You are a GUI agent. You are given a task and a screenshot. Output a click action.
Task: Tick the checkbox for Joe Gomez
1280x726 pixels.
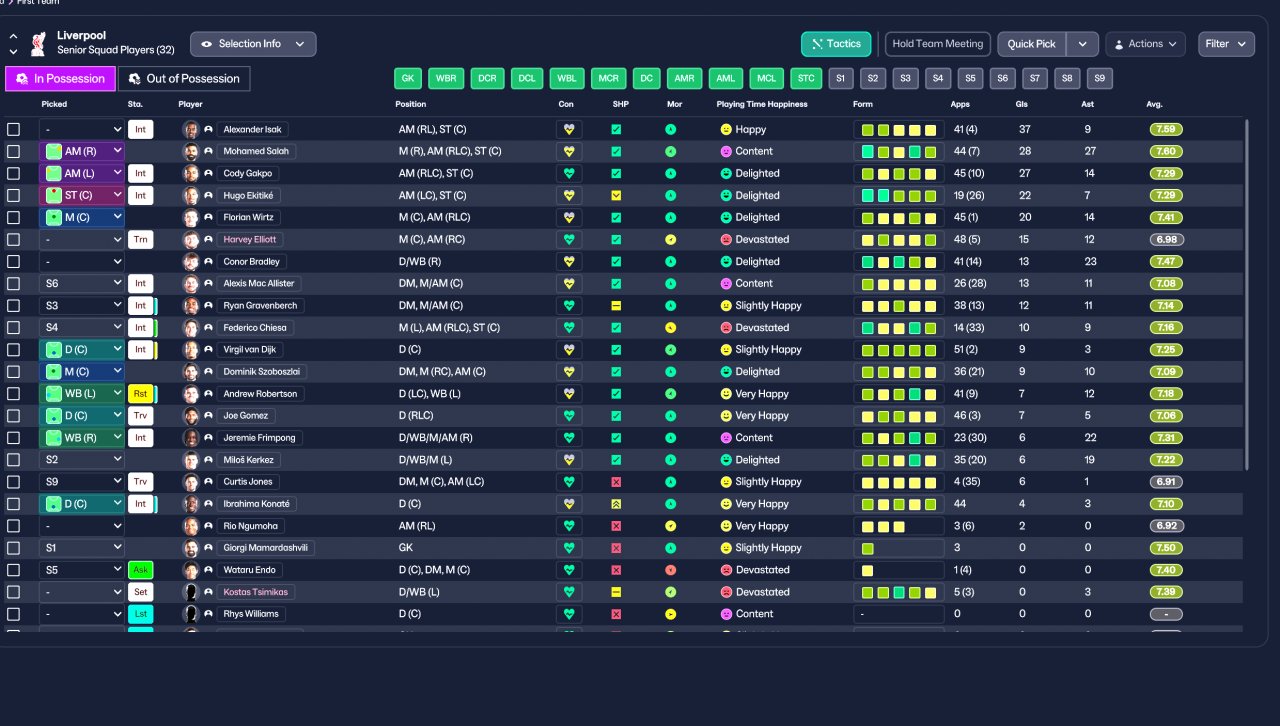click(13, 415)
